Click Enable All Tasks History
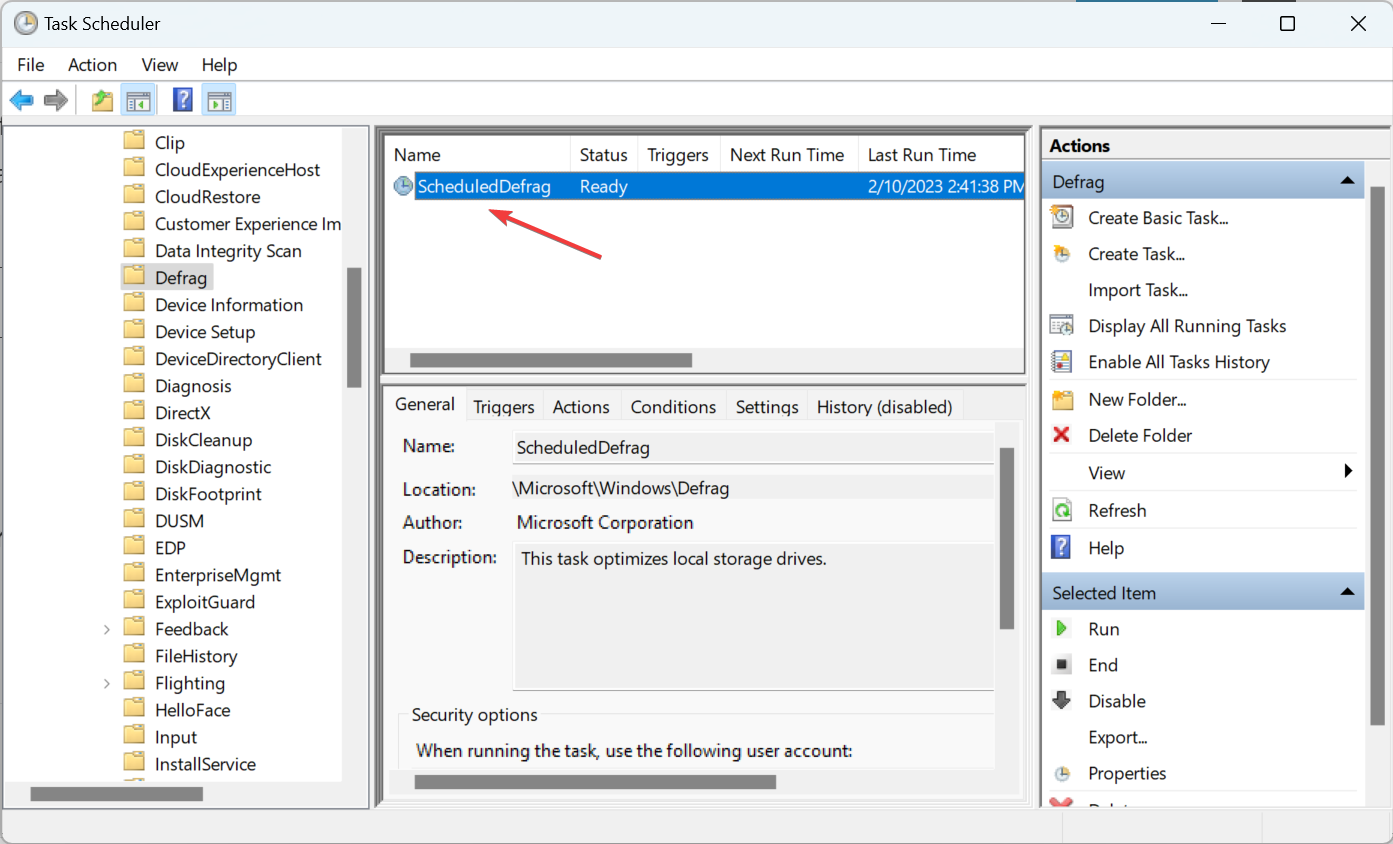 1179,362
